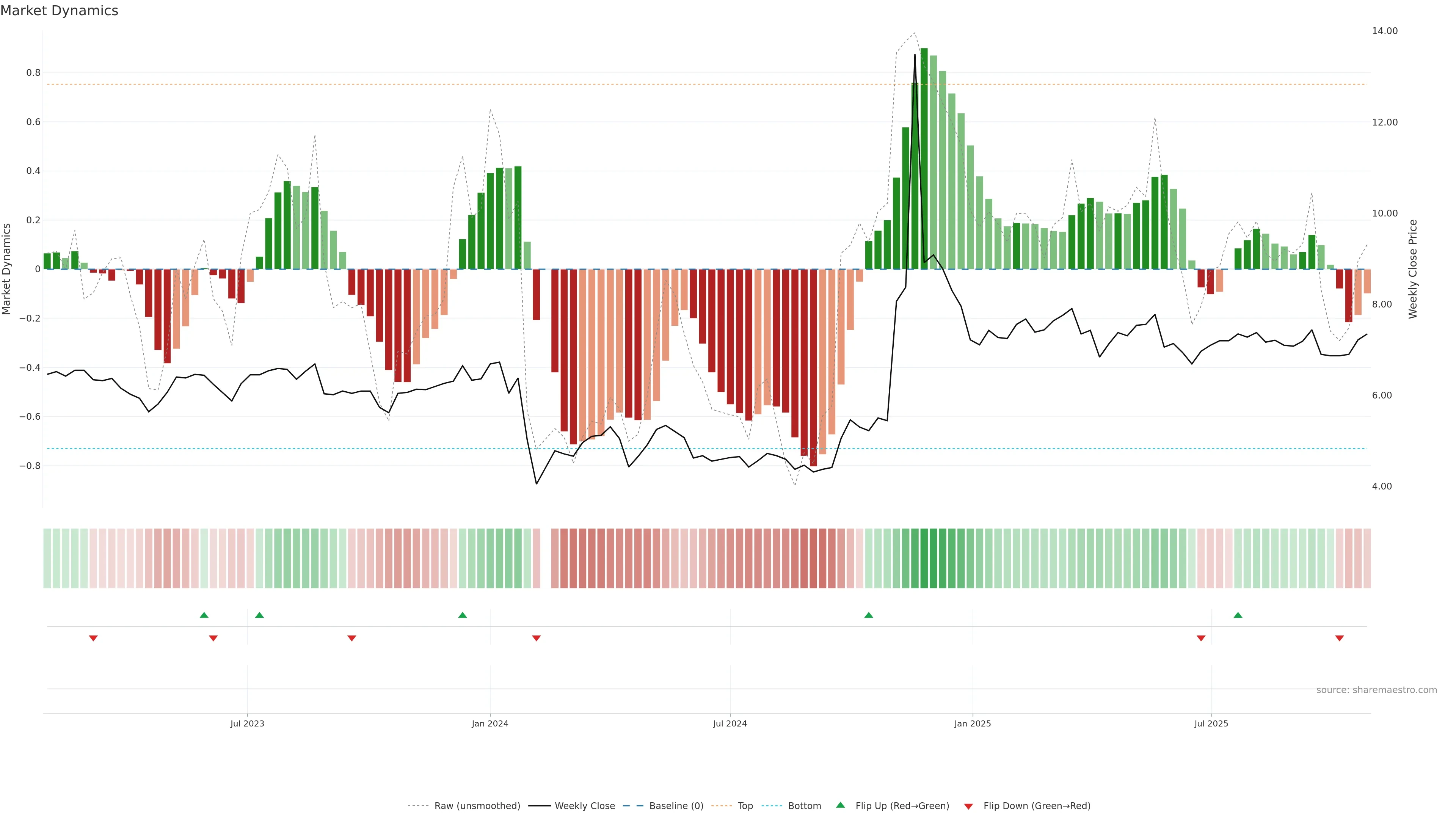Click the red flip-down marker after Jan 2024

537,638
